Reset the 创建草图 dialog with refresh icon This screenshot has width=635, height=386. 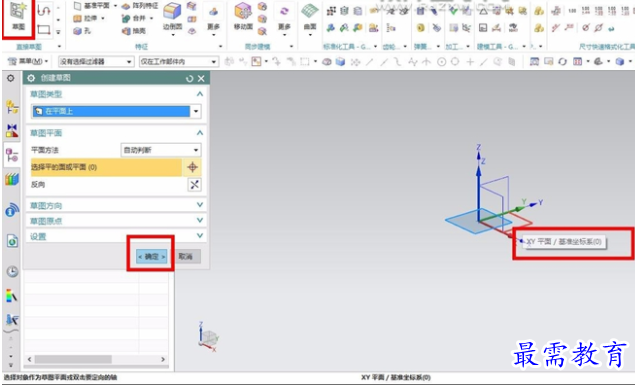coord(190,78)
